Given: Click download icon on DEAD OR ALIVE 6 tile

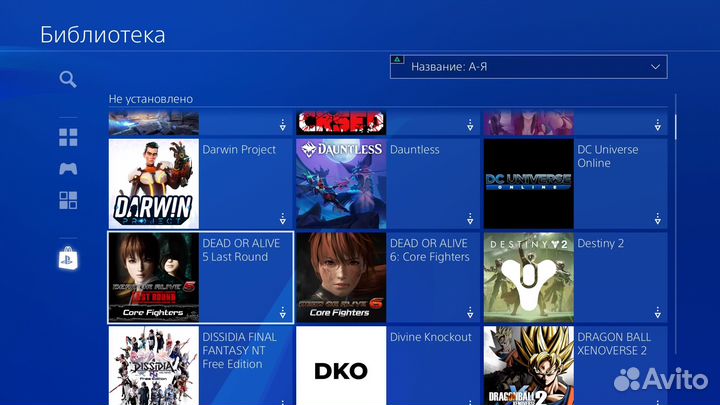Looking at the screenshot, I should tap(470, 313).
